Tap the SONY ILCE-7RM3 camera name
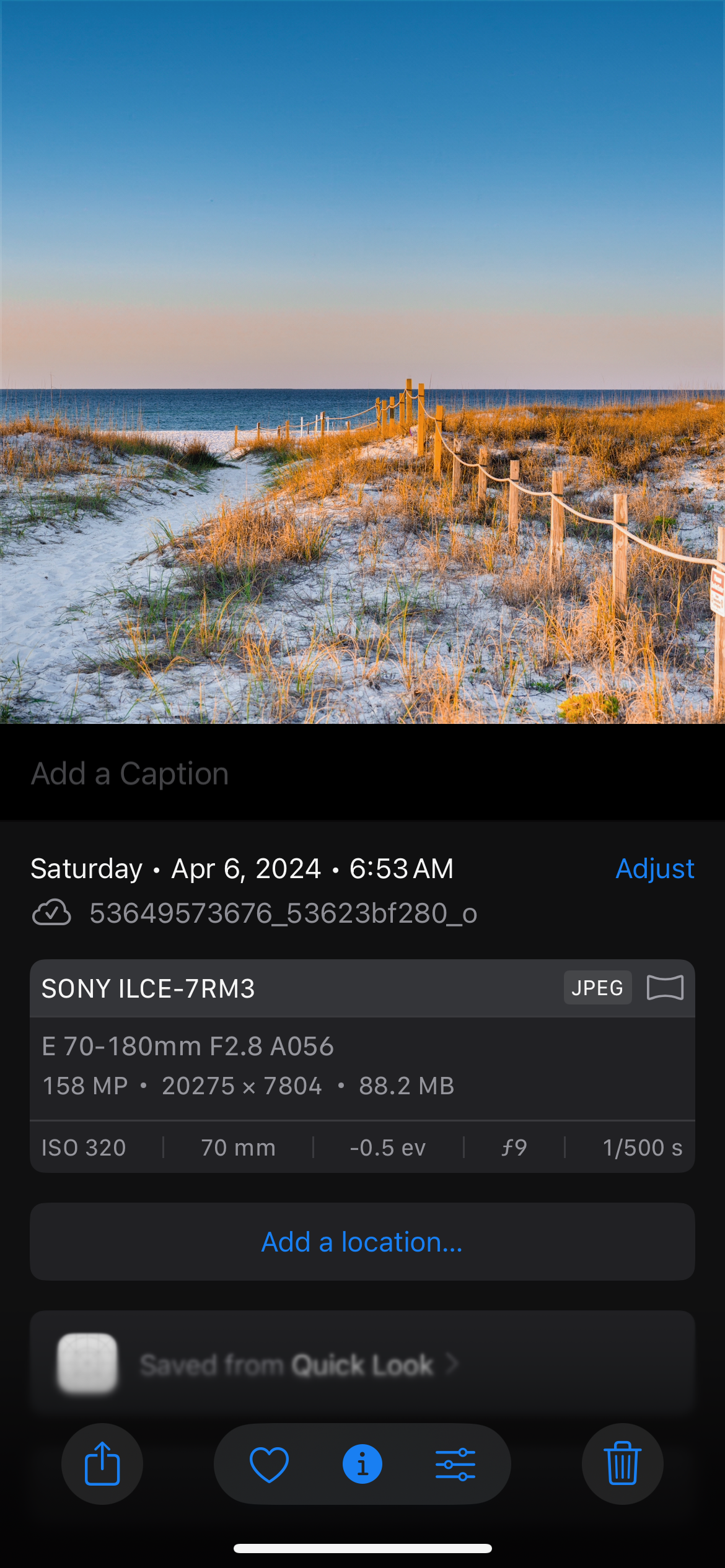The image size is (725, 1568). click(x=148, y=988)
